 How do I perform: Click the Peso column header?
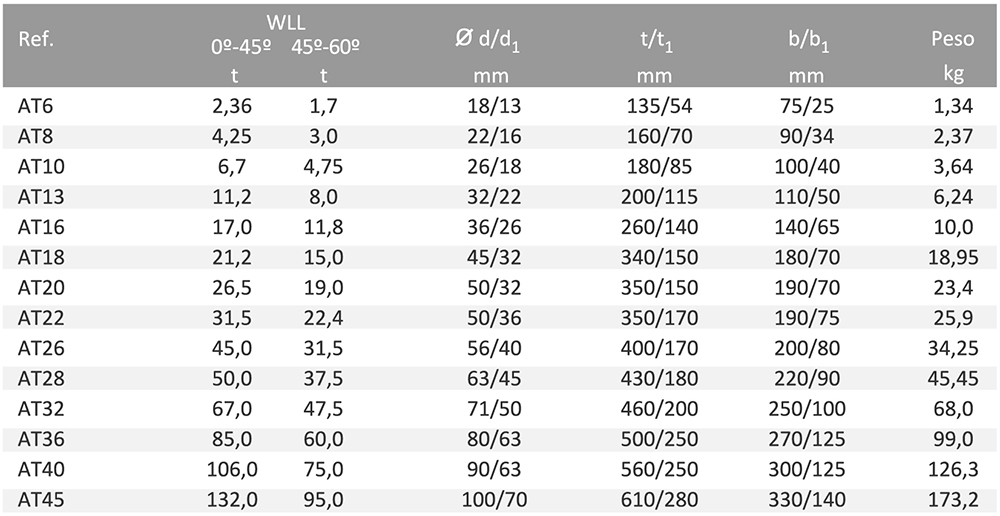(x=952, y=40)
